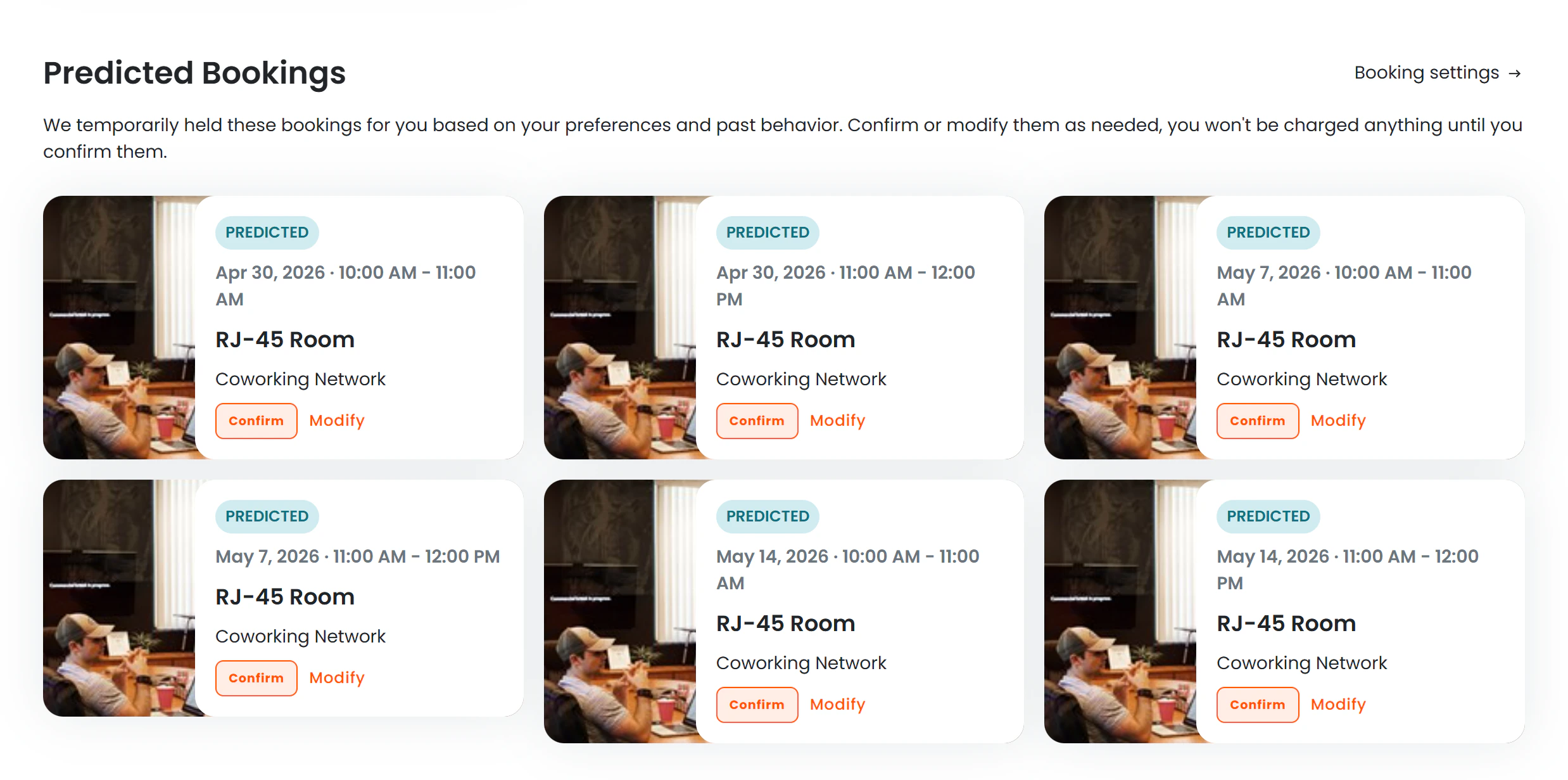Click the PREDICTED badge on the first card

267,232
